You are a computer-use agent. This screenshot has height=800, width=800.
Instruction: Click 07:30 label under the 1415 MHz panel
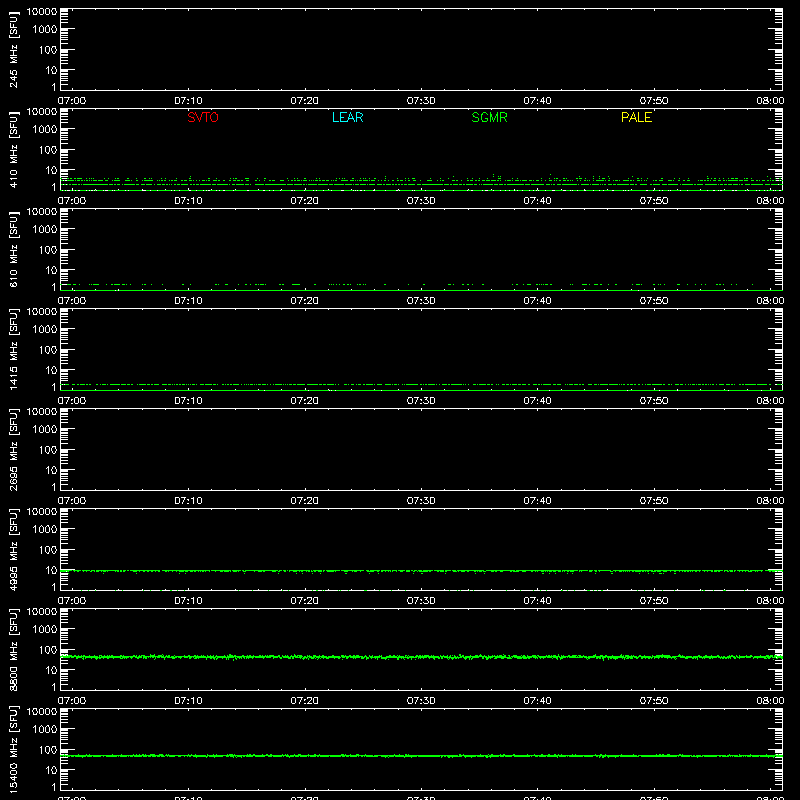[x=421, y=401]
